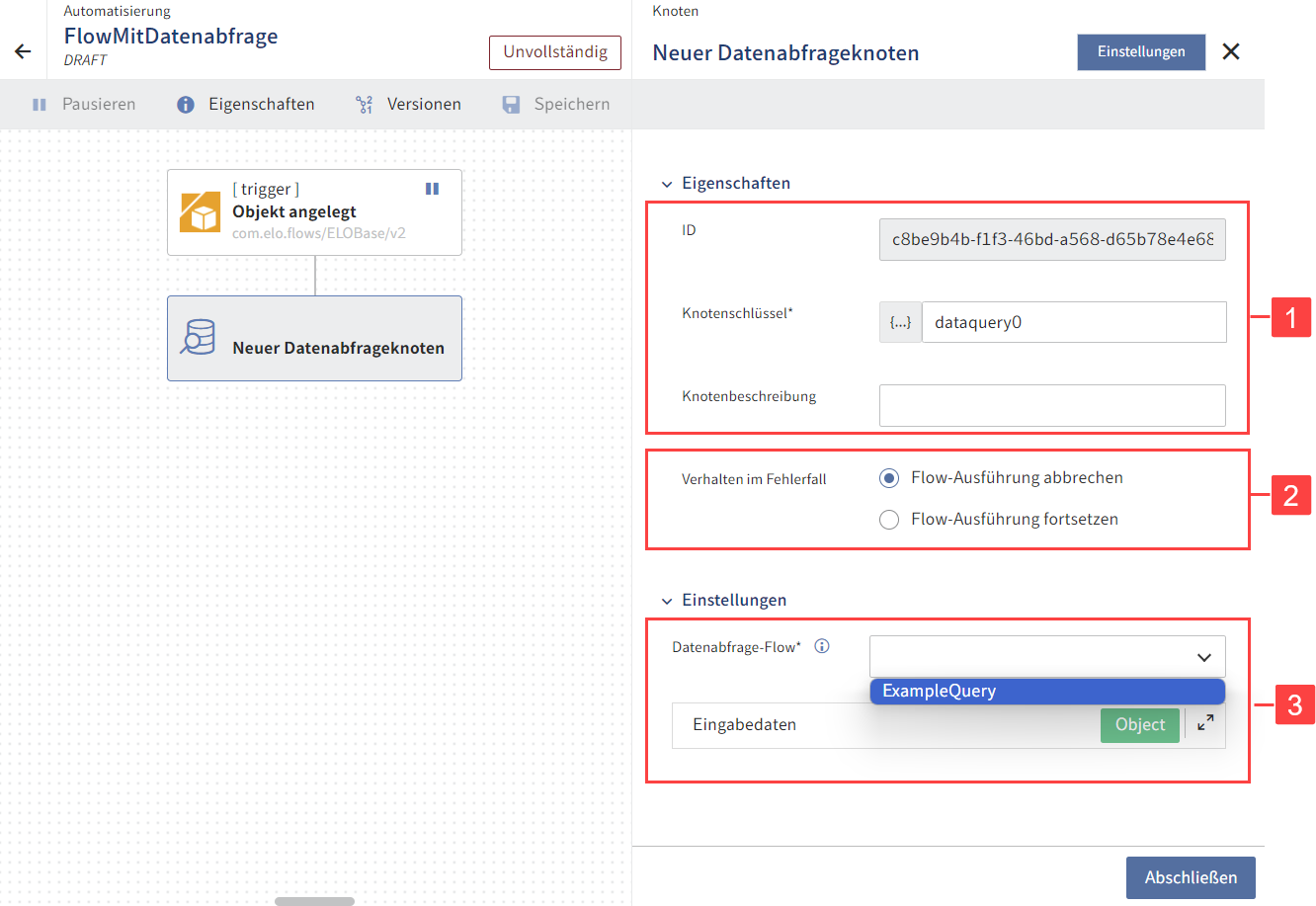Select 'Flow-Ausführung abbrechen' radio button
1316x906 pixels.
tap(889, 478)
